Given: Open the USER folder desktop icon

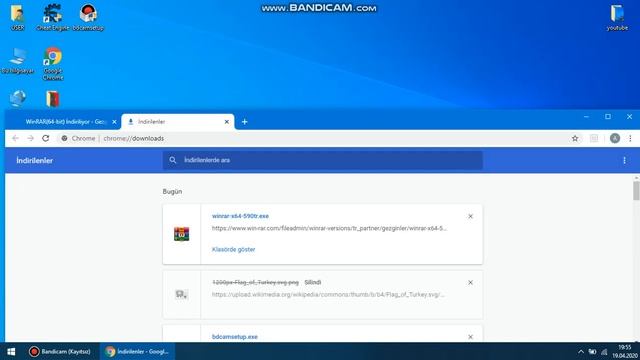Looking at the screenshot, I should (x=18, y=17).
